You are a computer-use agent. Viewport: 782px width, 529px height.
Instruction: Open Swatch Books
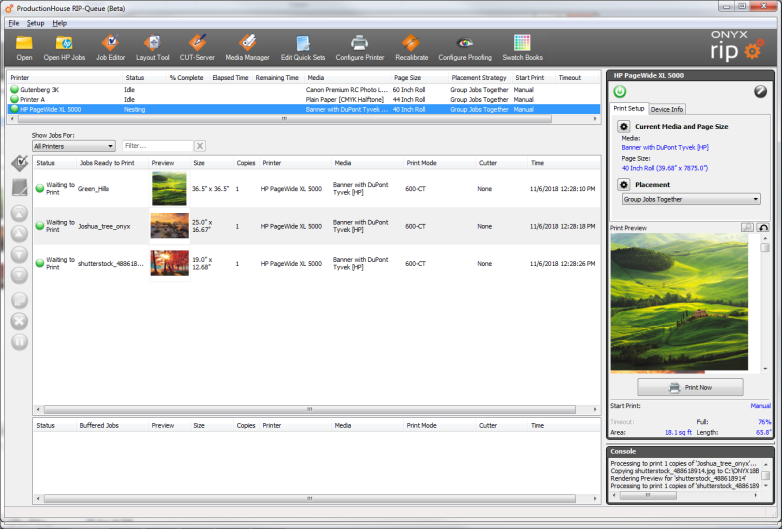[x=521, y=46]
